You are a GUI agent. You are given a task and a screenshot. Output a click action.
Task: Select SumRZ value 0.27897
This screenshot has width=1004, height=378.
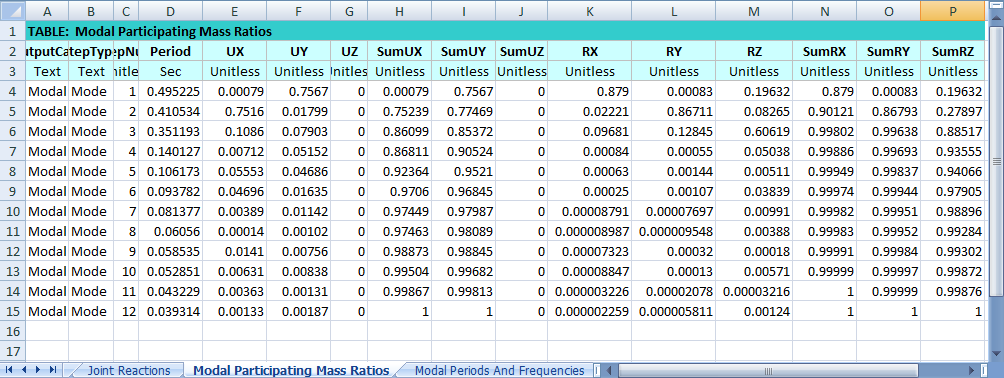952,111
